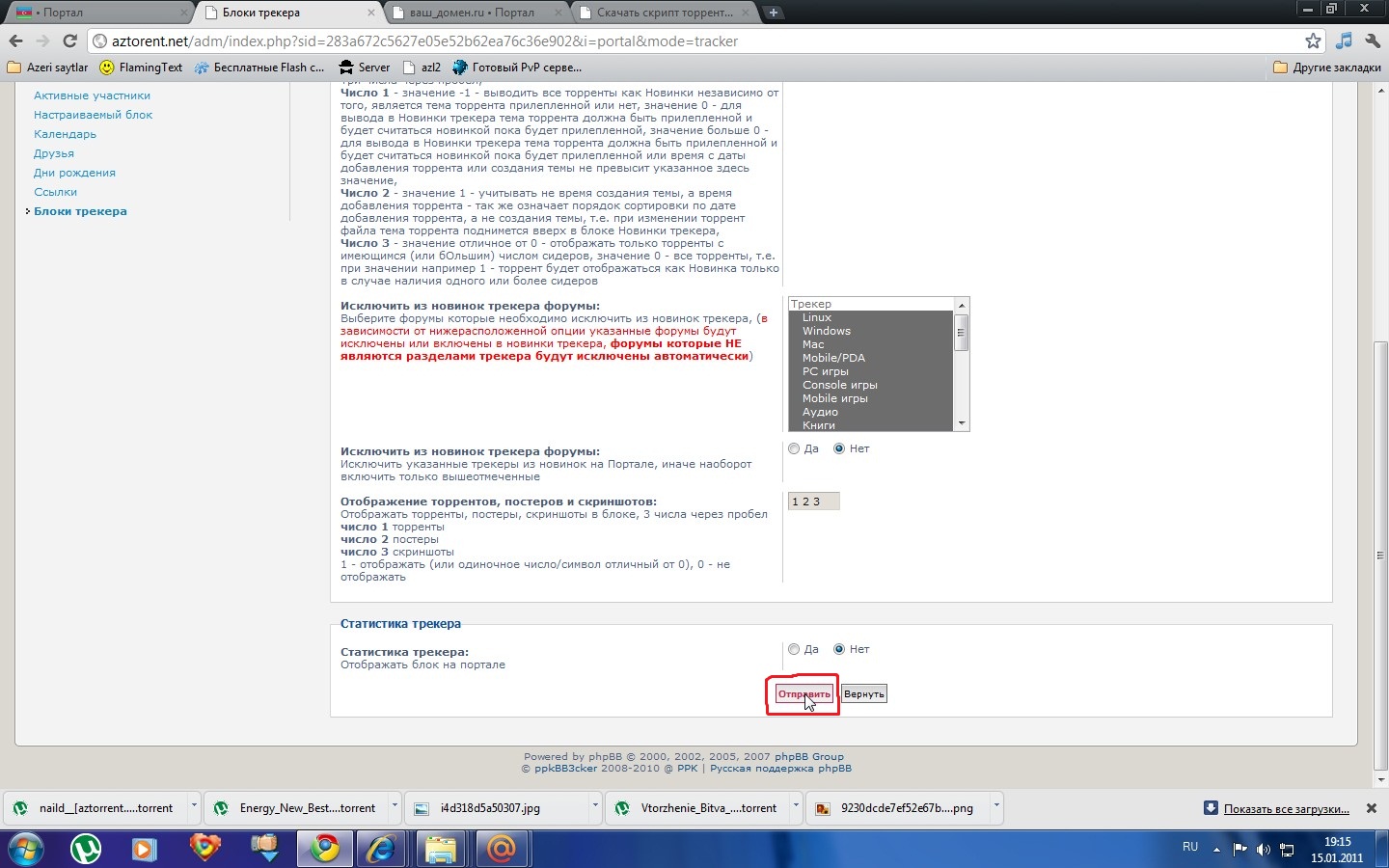Click the network tray icon

coord(1287,850)
